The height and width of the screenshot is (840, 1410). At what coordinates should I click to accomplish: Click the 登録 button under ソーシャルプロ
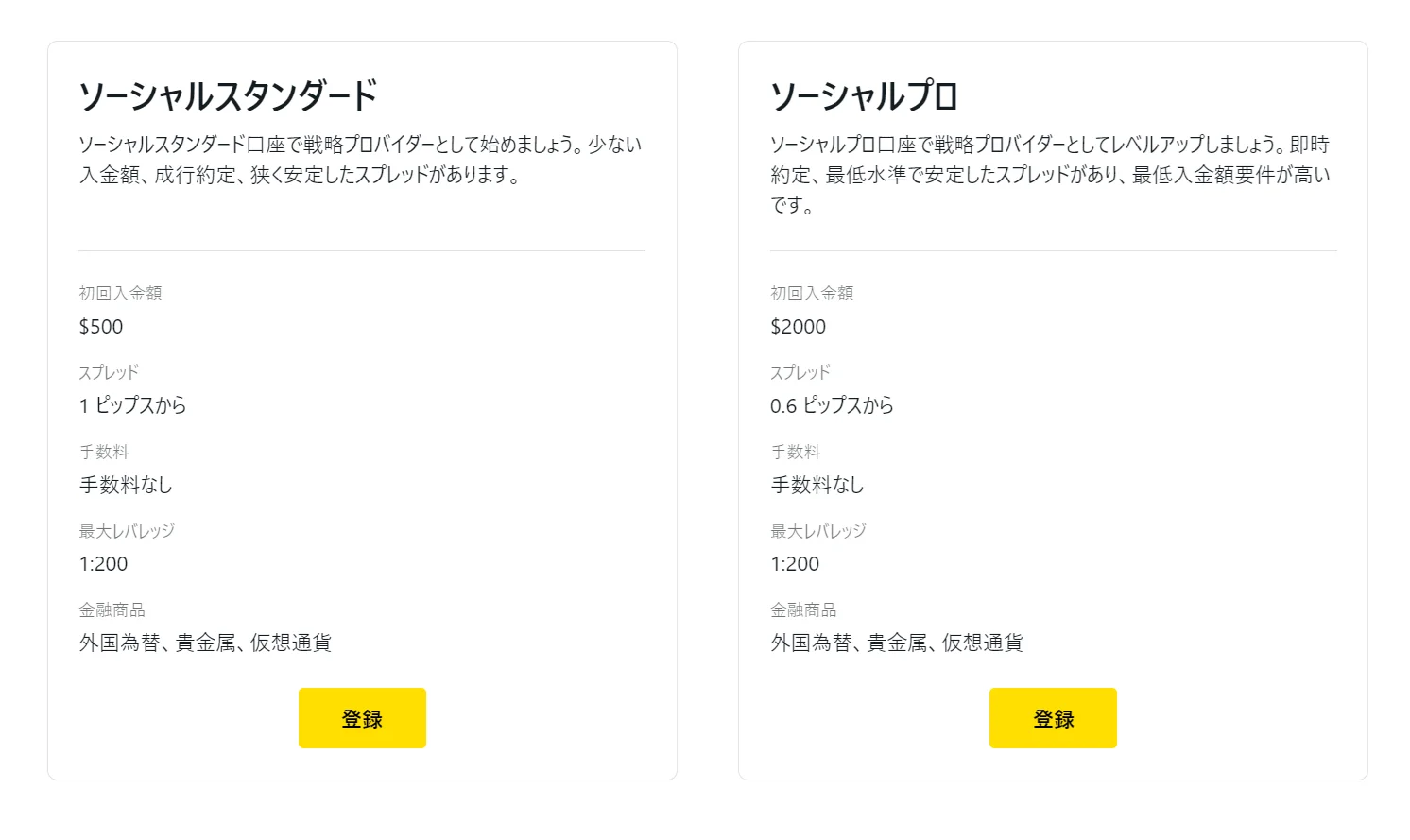(1053, 718)
